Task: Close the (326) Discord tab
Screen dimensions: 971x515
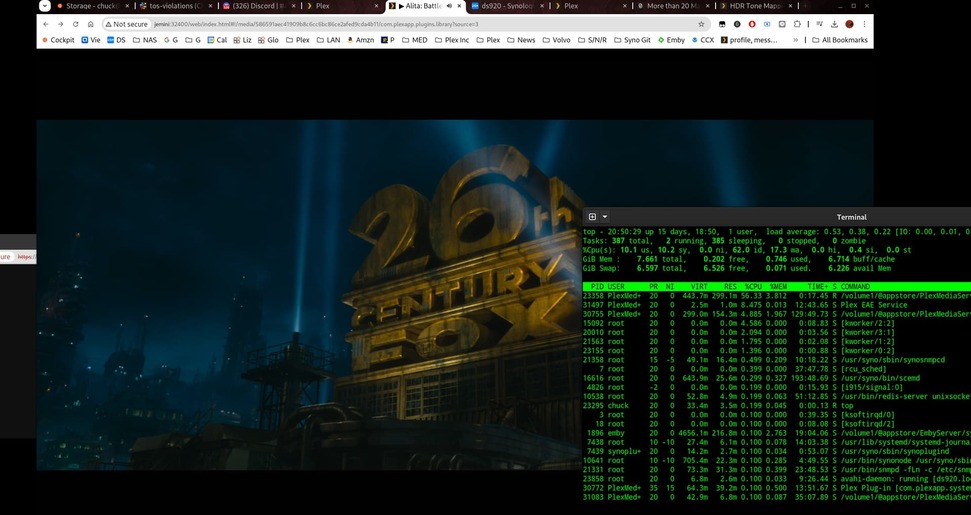Action: coord(293,6)
